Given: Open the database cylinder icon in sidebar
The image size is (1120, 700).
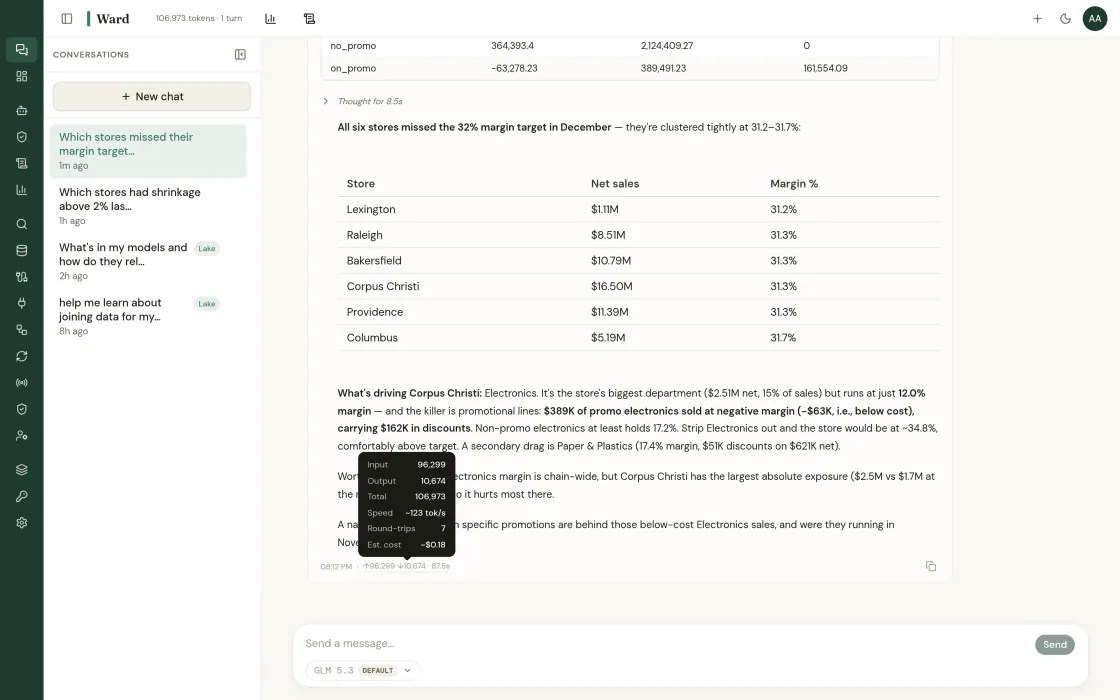Looking at the screenshot, I should tap(21, 250).
